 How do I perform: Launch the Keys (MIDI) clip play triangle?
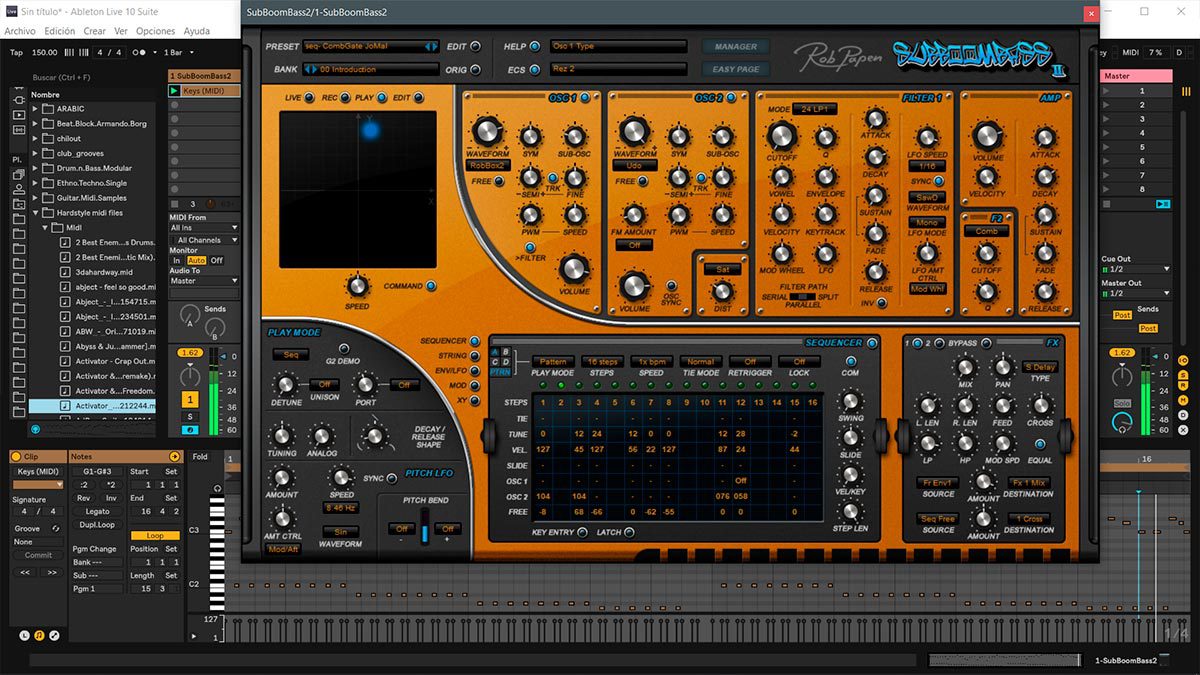pyautogui.click(x=175, y=91)
